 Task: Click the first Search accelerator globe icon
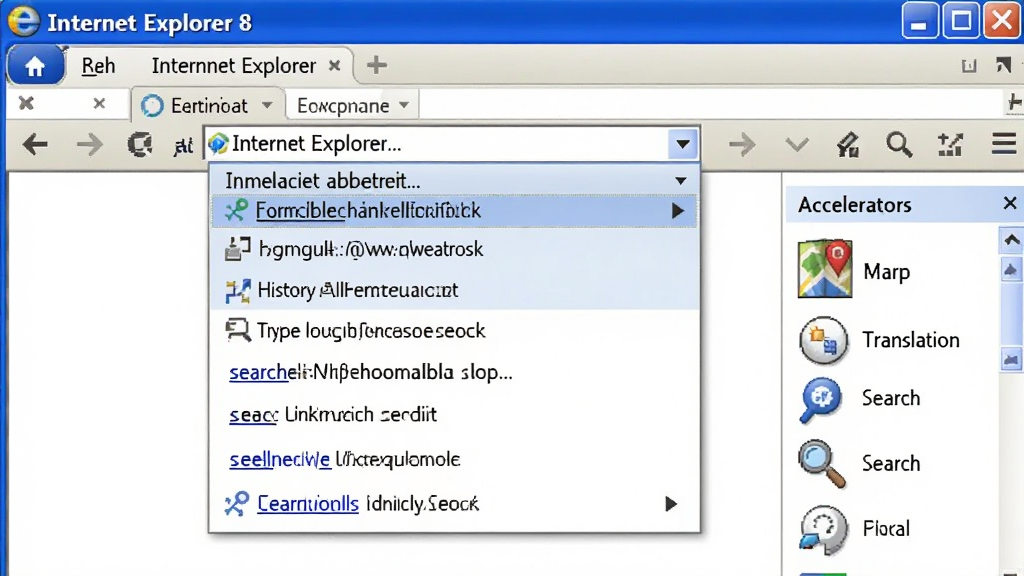click(x=820, y=399)
